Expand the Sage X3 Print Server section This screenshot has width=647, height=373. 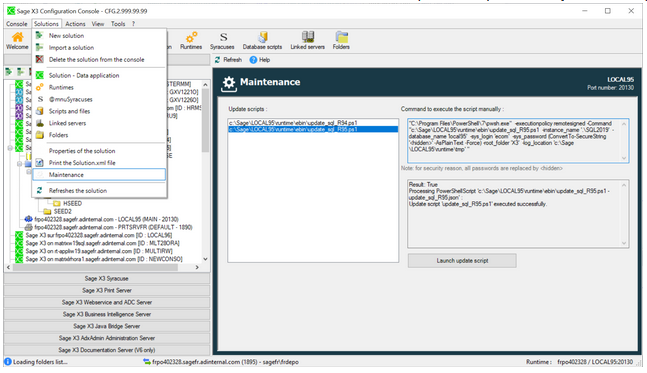point(107,290)
